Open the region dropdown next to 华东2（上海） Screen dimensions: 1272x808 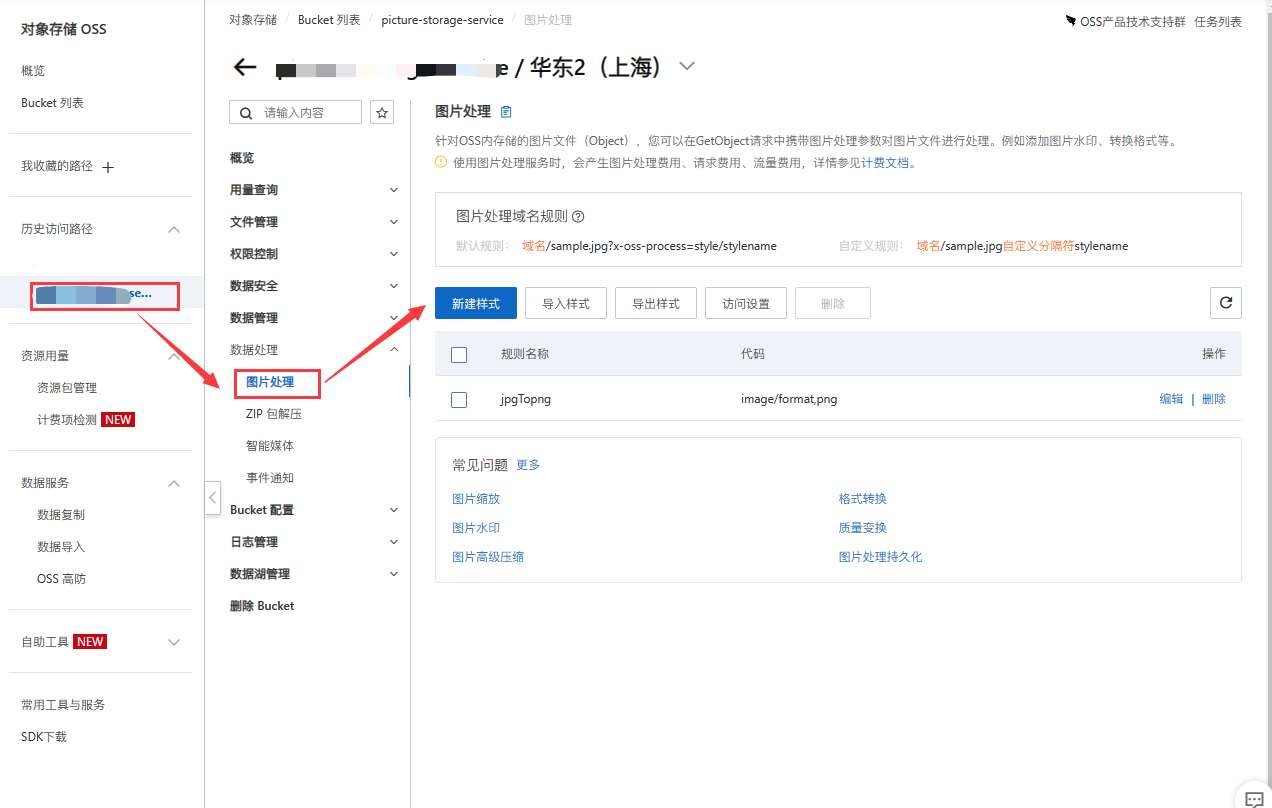686,67
